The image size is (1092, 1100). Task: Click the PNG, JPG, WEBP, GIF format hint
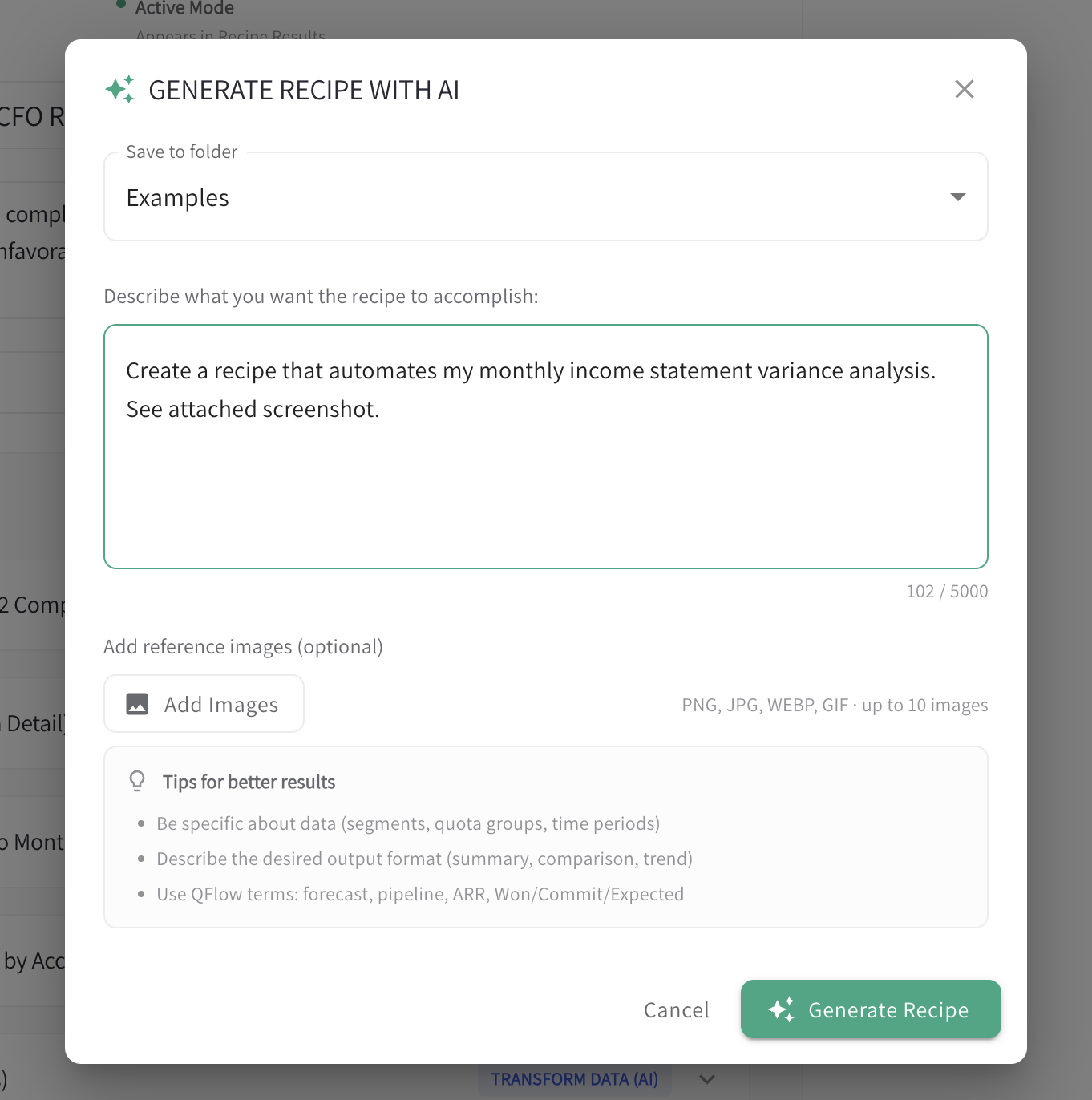point(834,705)
